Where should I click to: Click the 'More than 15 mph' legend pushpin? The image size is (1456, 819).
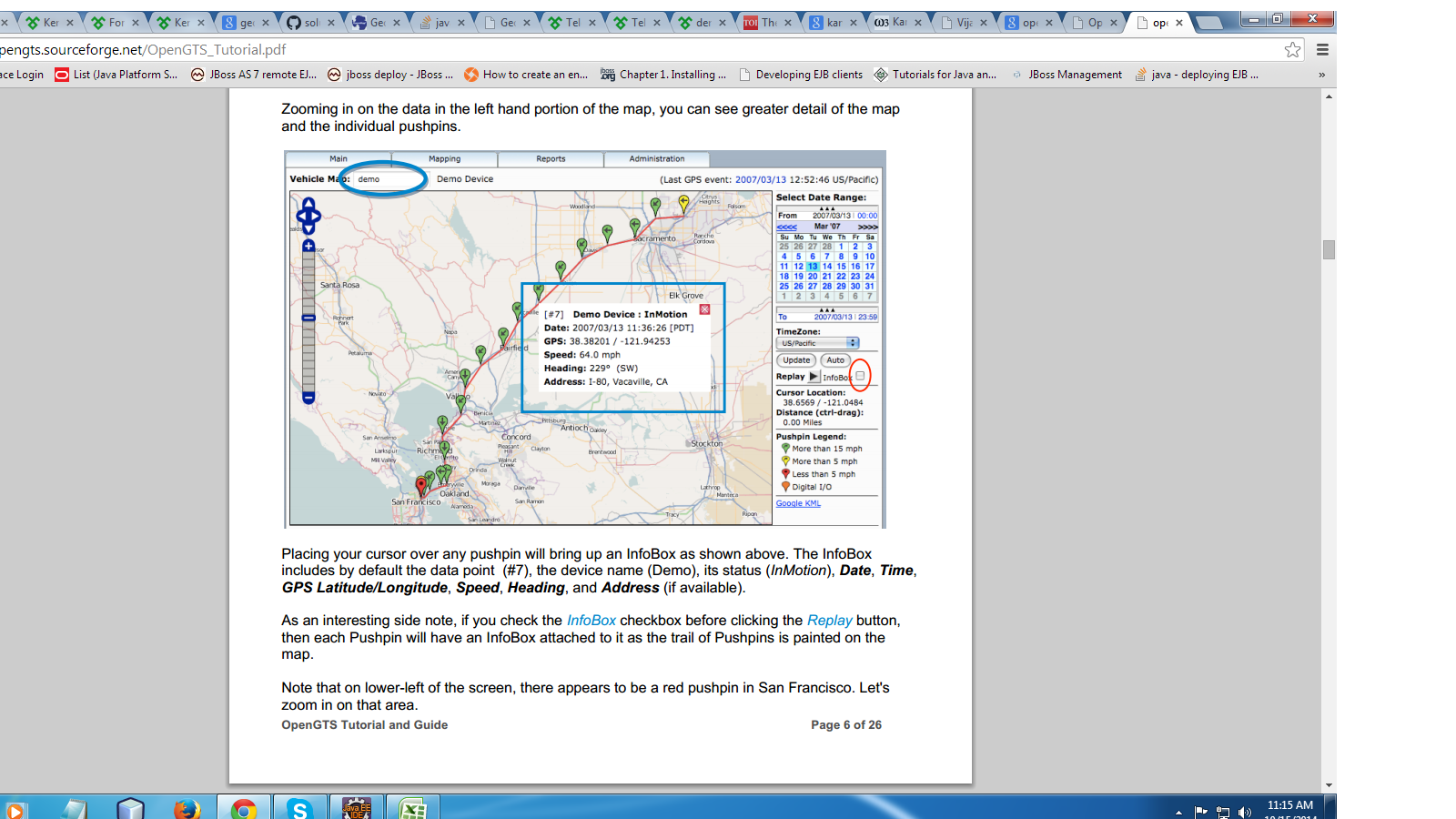coord(785,449)
